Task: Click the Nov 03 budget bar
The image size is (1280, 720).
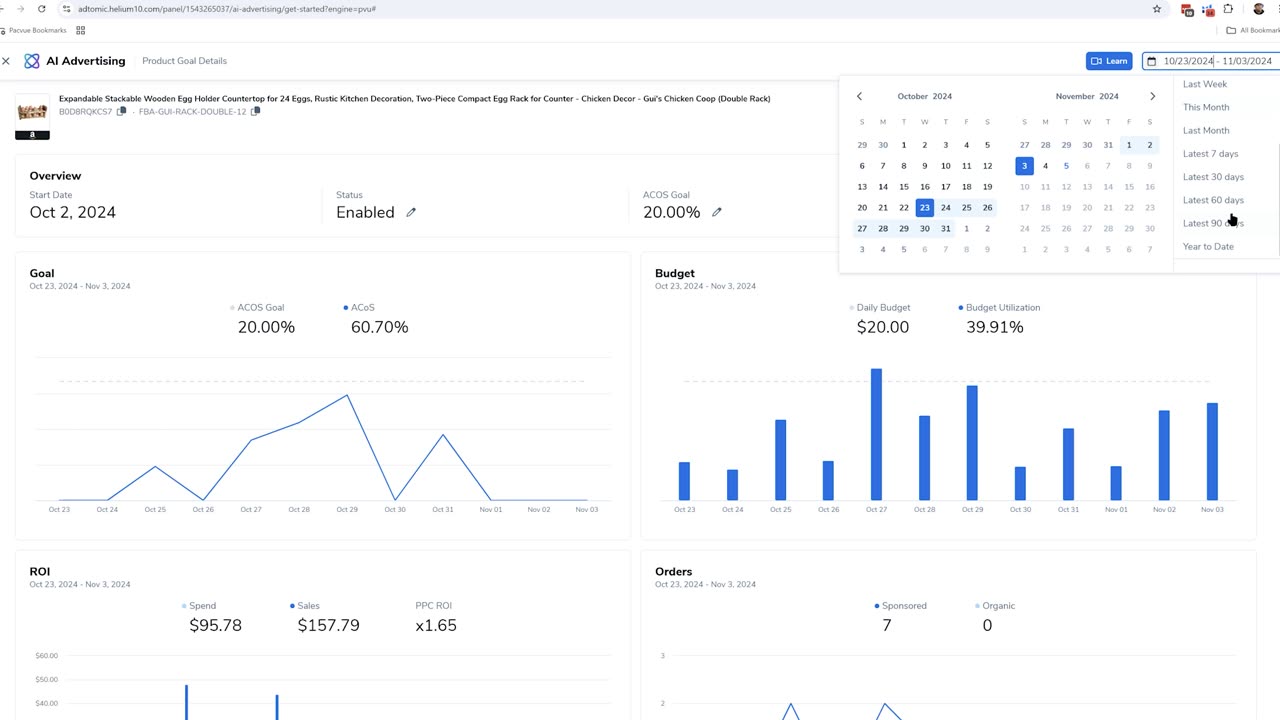Action: pos(1212,452)
